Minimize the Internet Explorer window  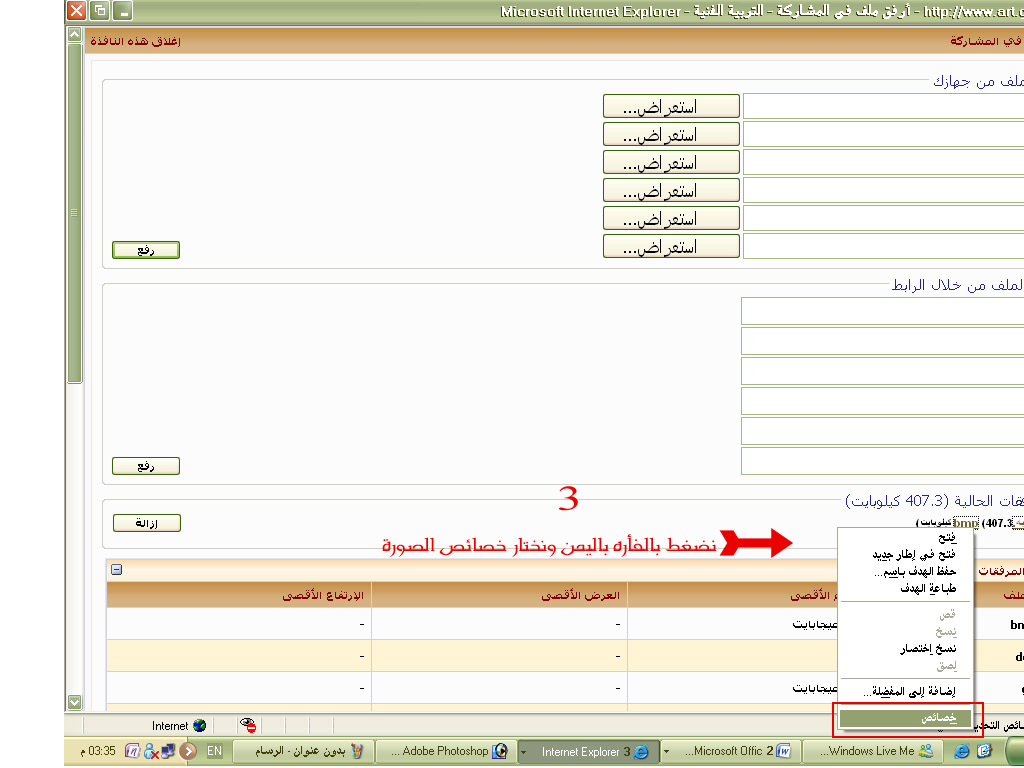[x=123, y=10]
